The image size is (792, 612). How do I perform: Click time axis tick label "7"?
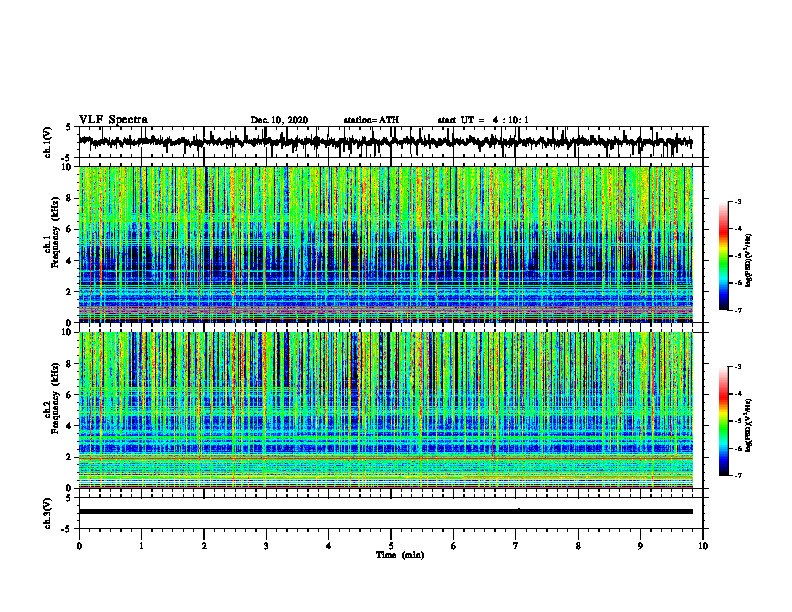tap(516, 546)
